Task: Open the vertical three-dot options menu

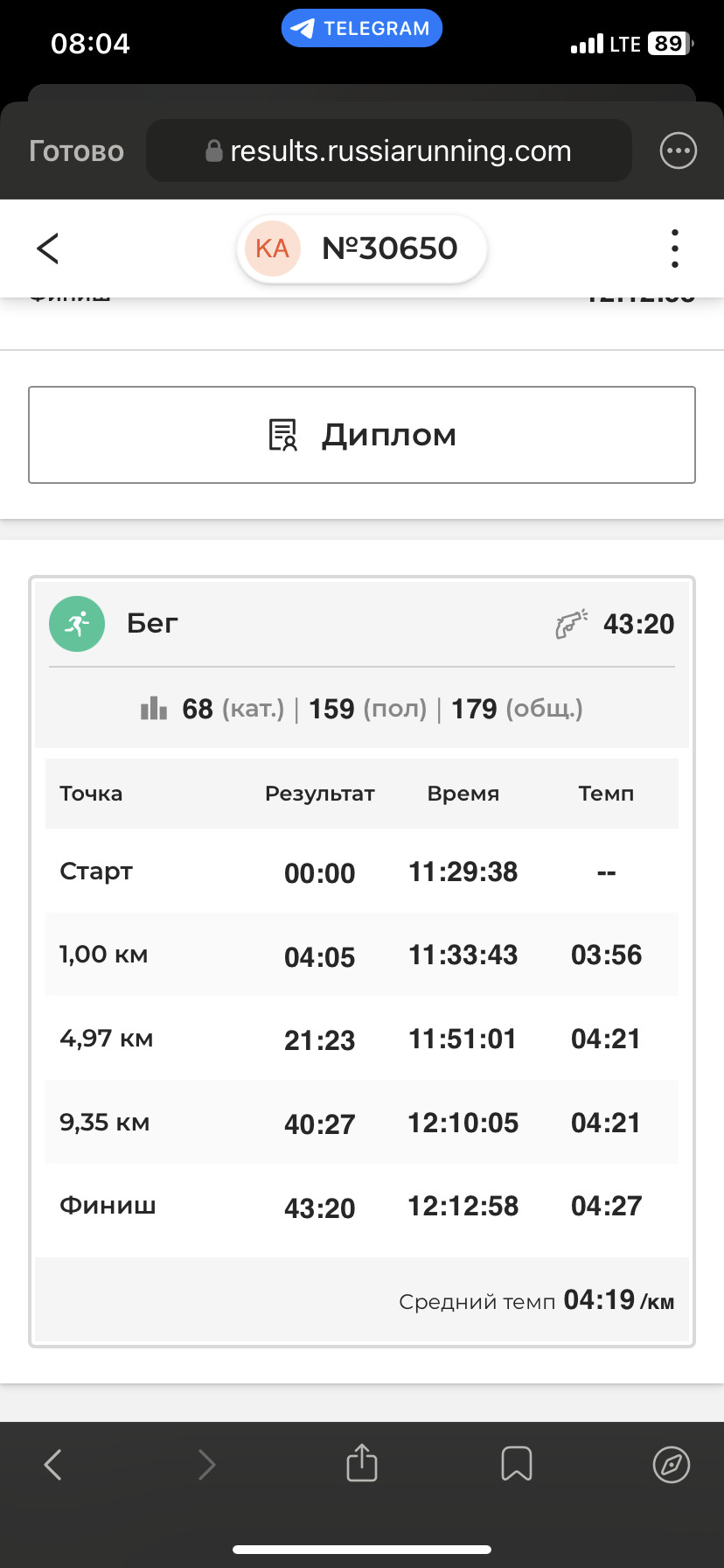Action: (674, 248)
